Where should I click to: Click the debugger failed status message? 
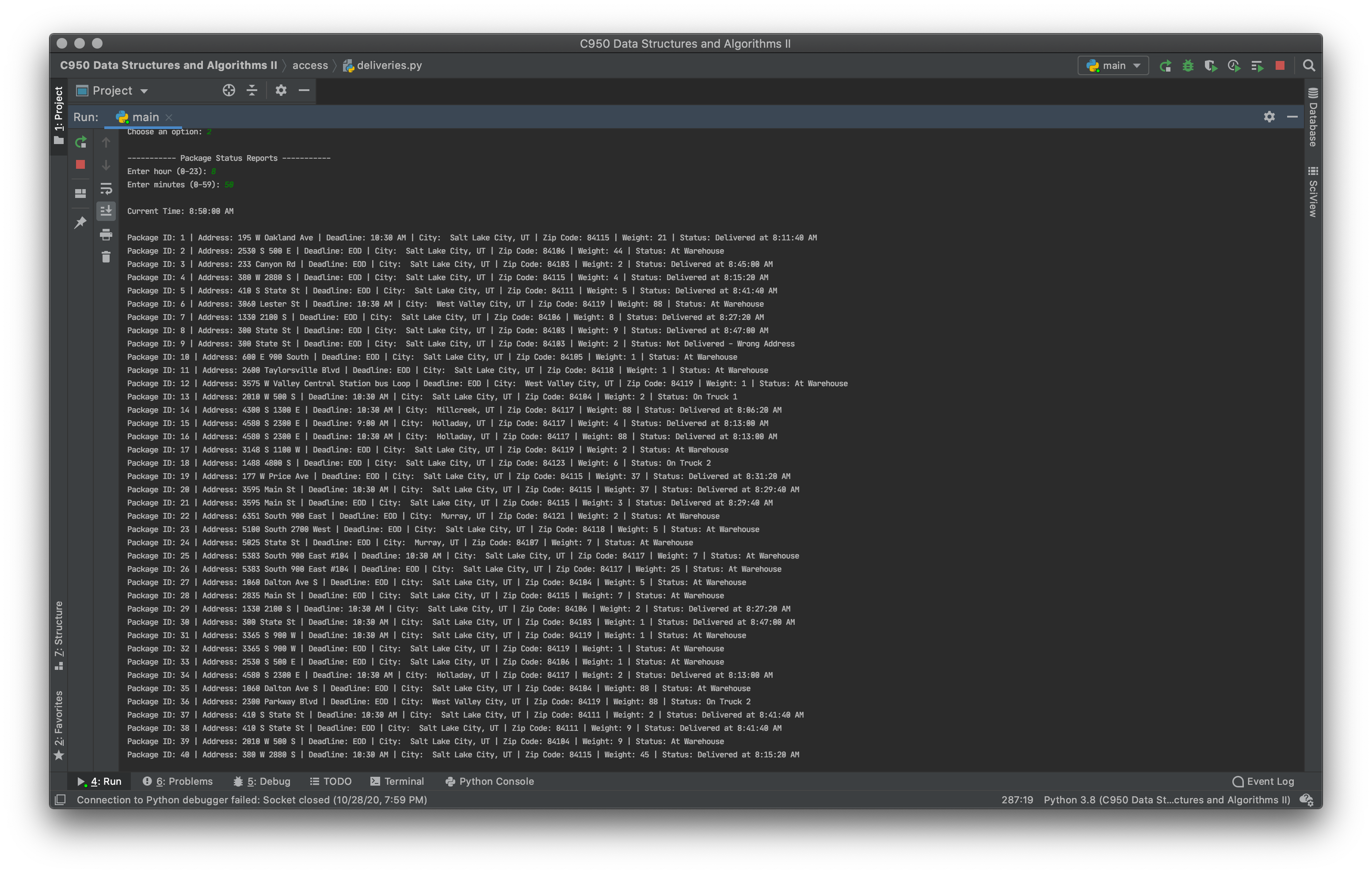pos(252,799)
